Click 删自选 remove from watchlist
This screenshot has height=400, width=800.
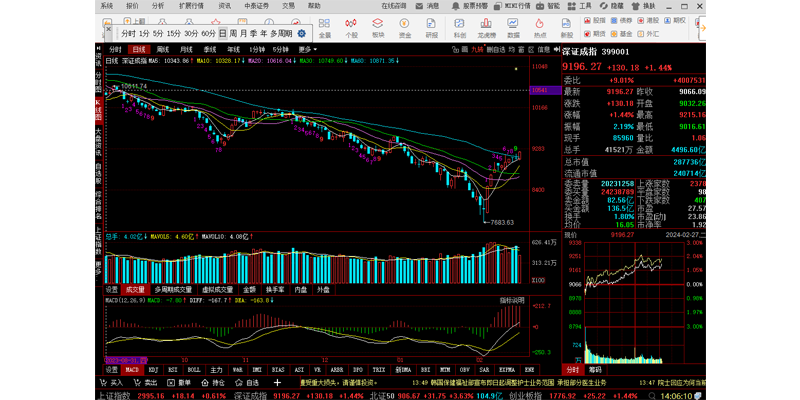point(495,49)
